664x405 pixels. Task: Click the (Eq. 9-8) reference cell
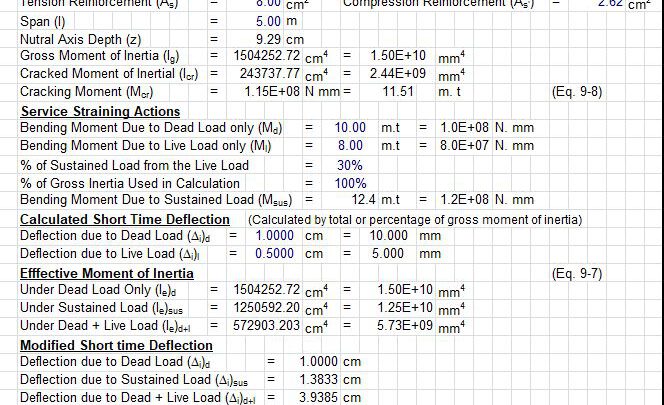[x=577, y=92]
